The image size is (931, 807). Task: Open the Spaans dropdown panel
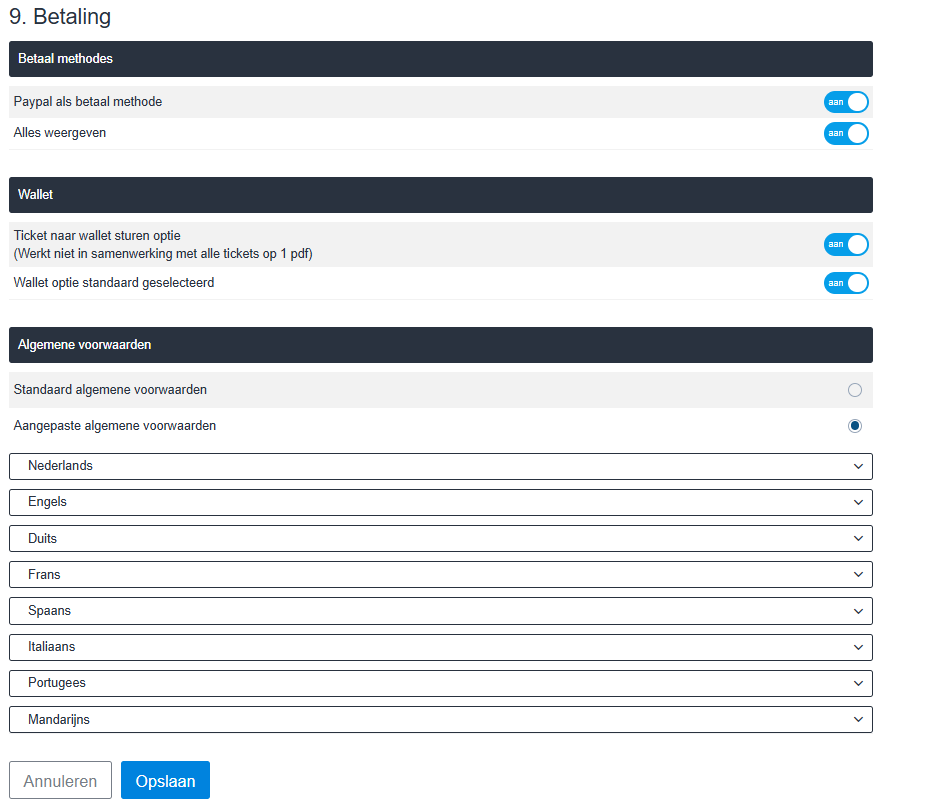[440, 611]
